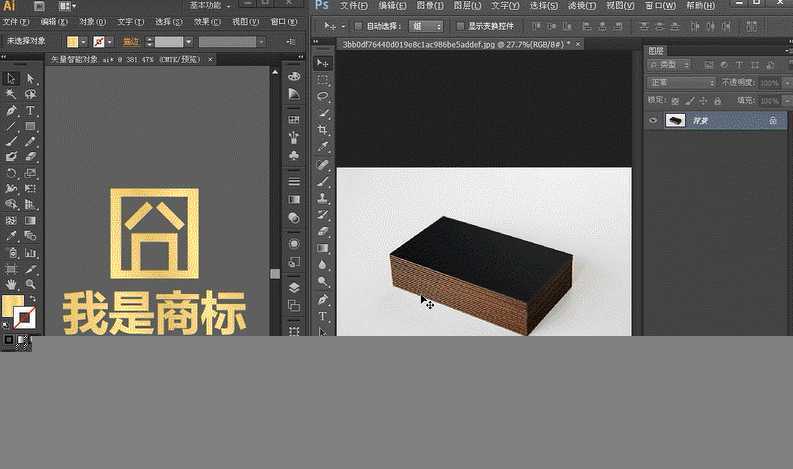Toggle lock all padlock in Layers panel

coord(717,101)
